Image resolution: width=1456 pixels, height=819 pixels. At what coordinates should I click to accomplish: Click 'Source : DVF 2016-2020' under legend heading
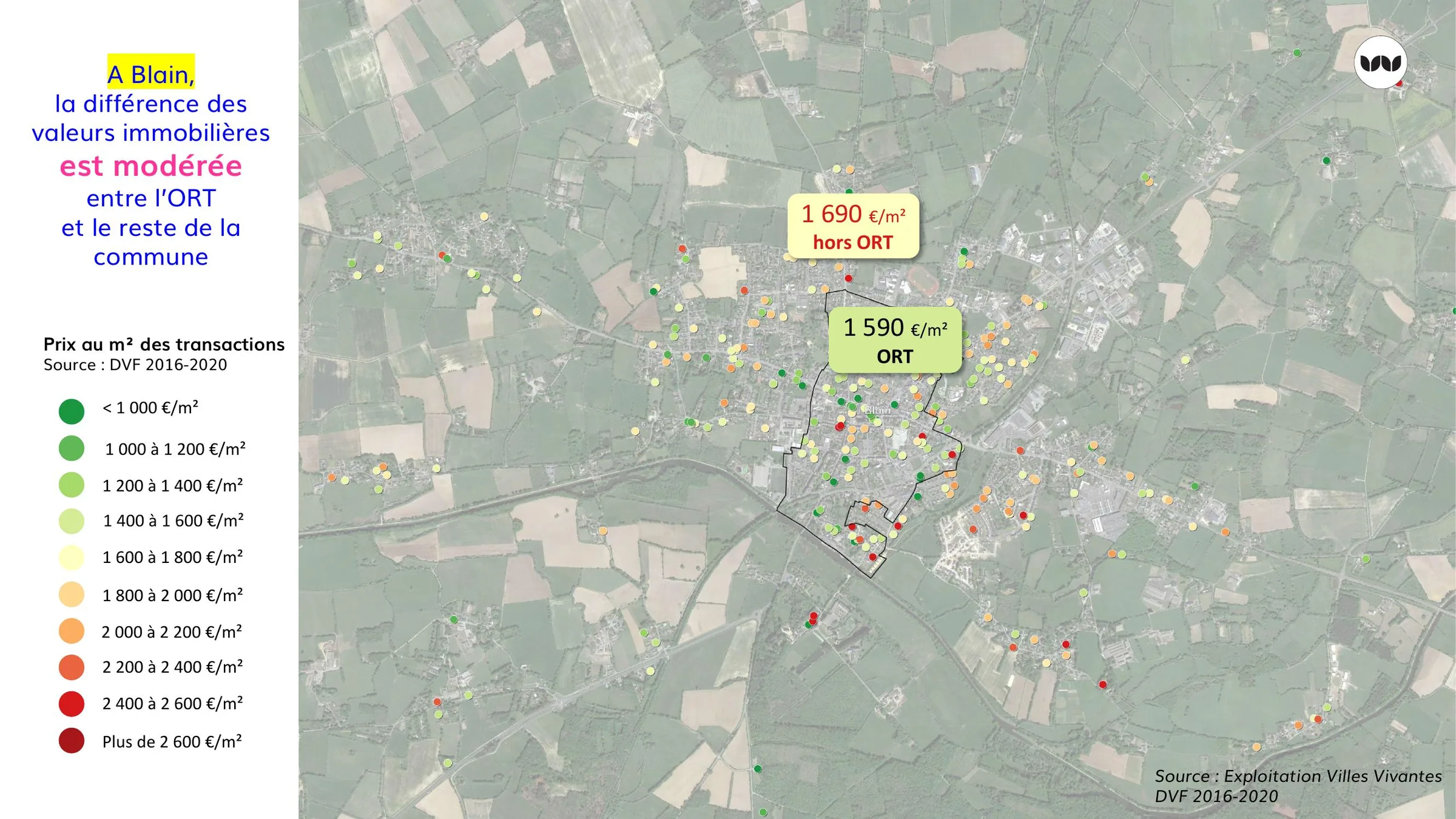point(135,365)
